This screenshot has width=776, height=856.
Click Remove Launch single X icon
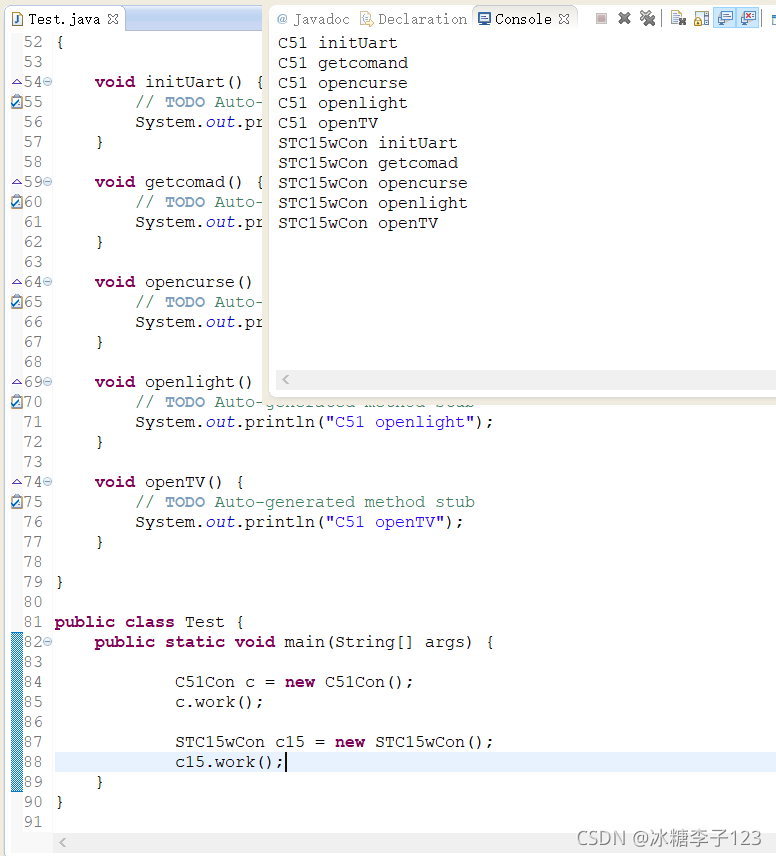click(624, 19)
